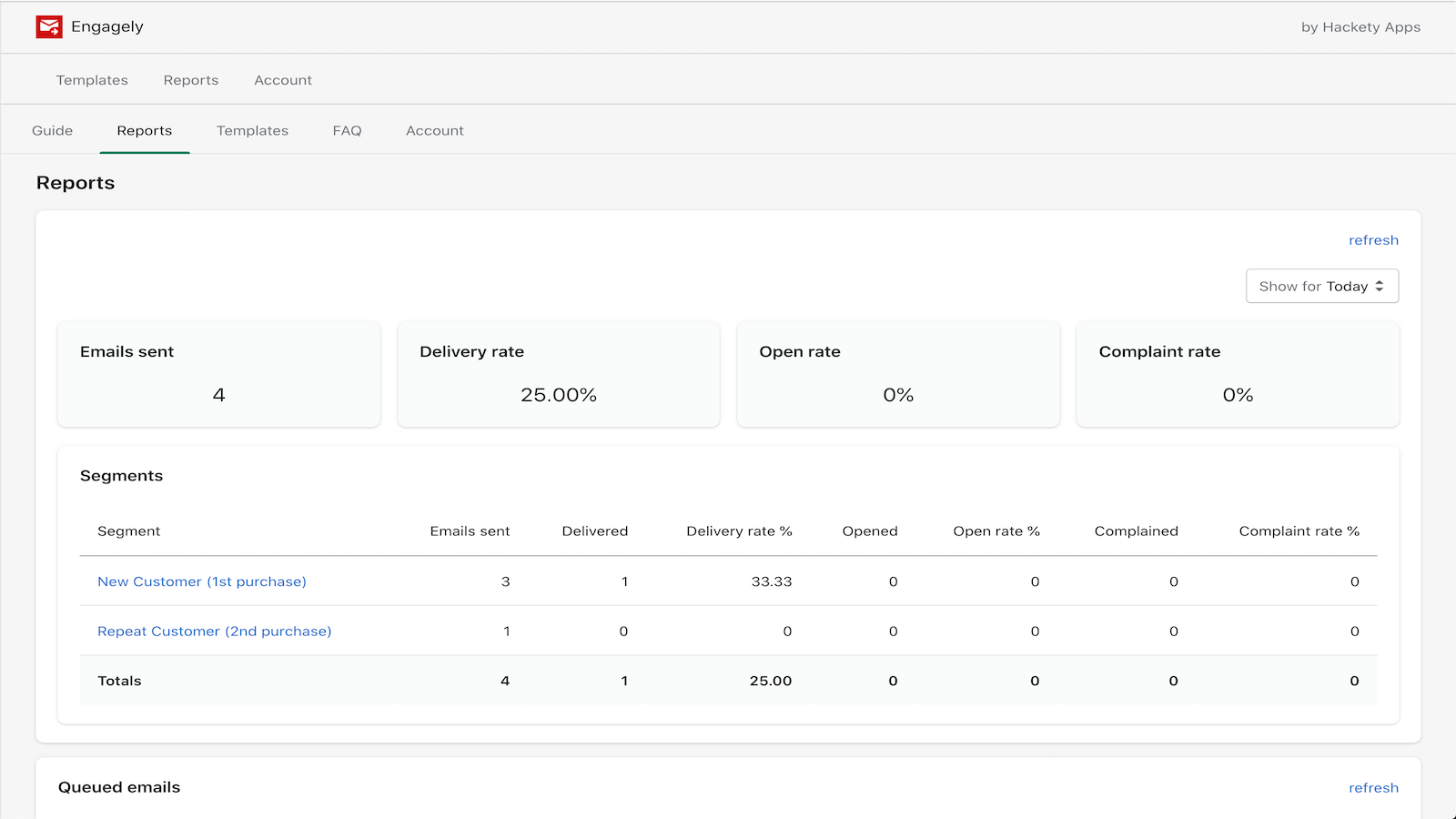Click the Open rate summary card
The height and width of the screenshot is (819, 1456).
pyautogui.click(x=897, y=374)
